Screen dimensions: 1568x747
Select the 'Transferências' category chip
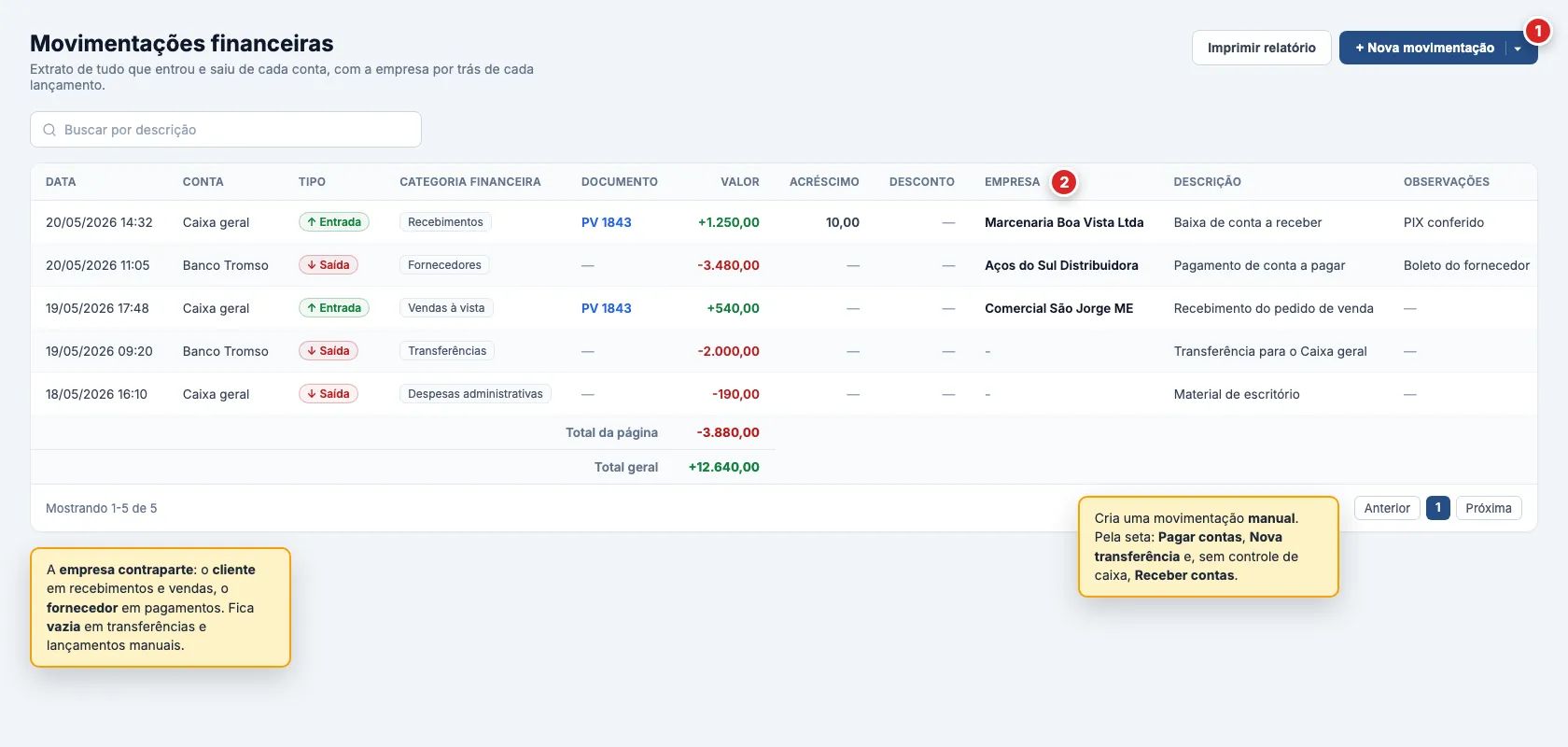tap(447, 351)
